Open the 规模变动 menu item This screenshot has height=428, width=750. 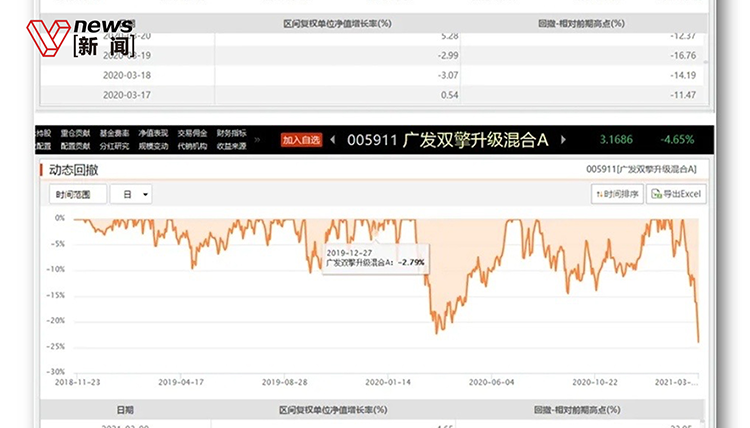pyautogui.click(x=153, y=146)
